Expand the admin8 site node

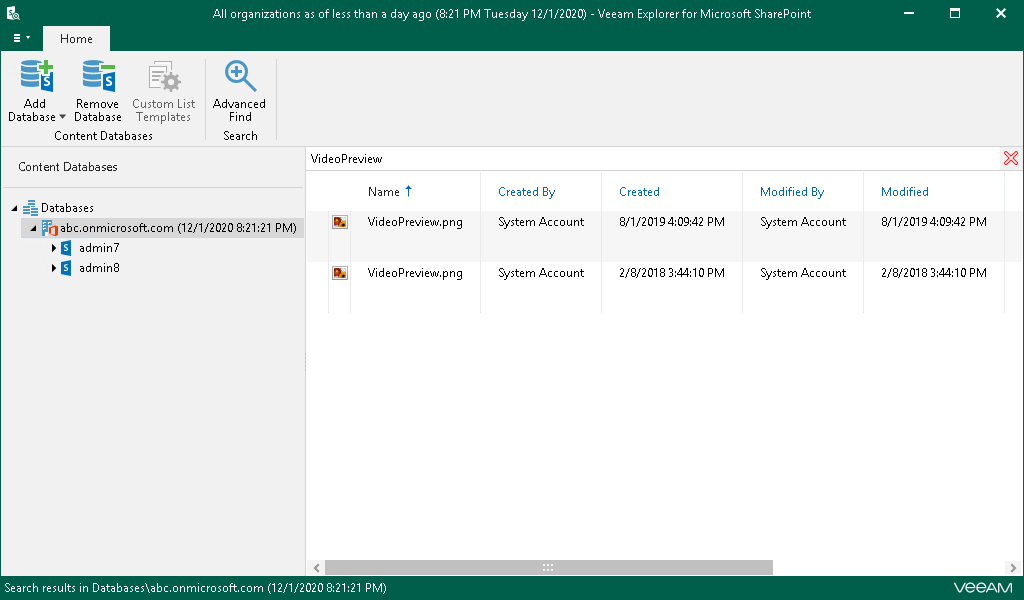click(x=54, y=268)
